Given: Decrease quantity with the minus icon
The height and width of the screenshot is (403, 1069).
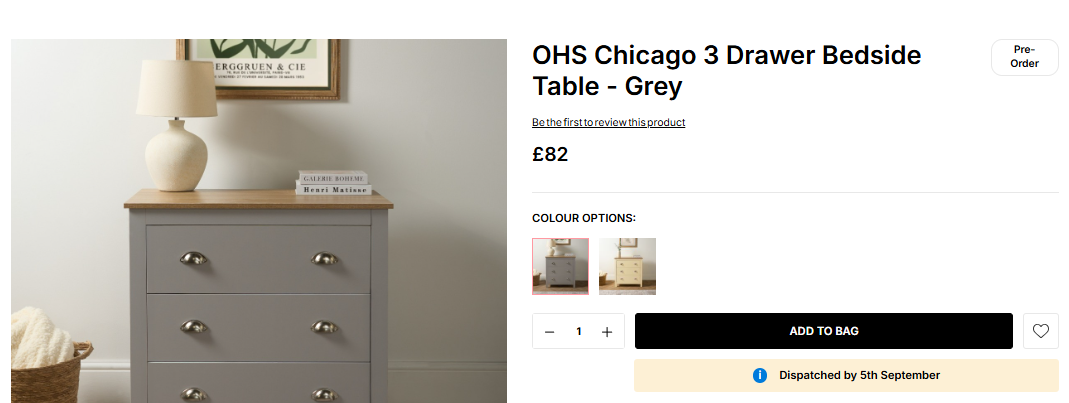Looking at the screenshot, I should 549,332.
